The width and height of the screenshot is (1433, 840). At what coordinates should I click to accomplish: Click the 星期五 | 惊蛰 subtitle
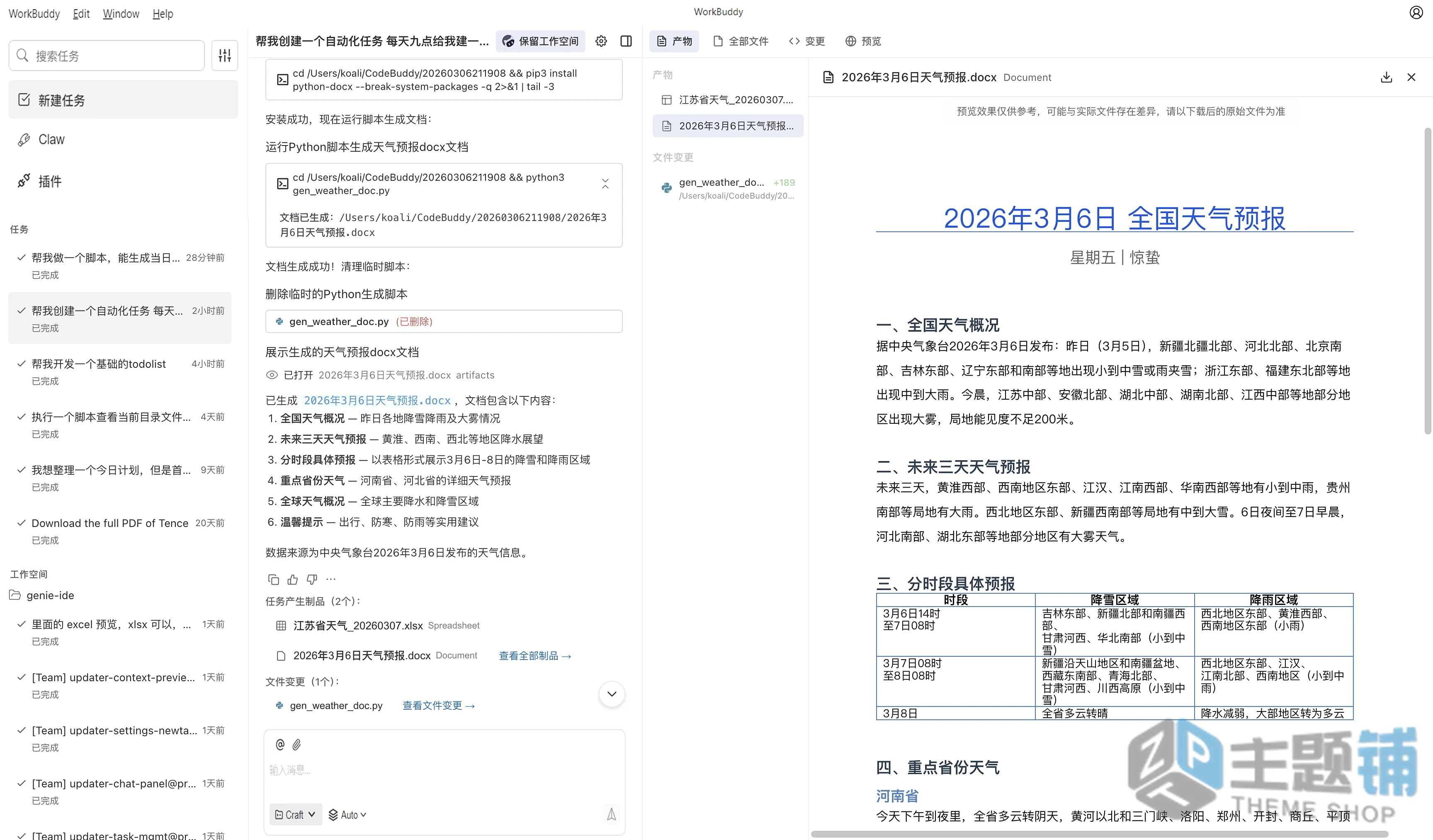click(x=1115, y=257)
